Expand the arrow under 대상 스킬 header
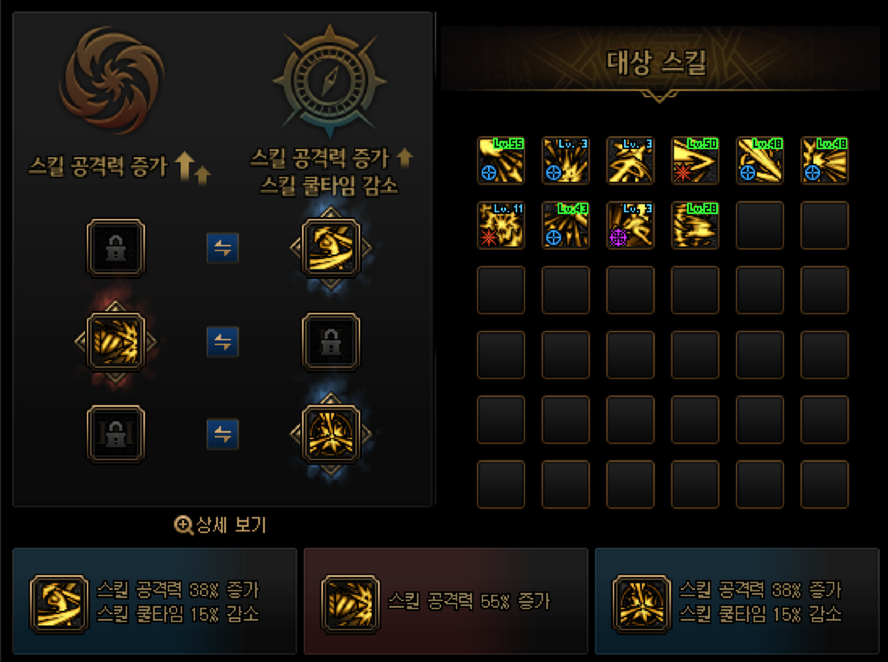 (659, 96)
